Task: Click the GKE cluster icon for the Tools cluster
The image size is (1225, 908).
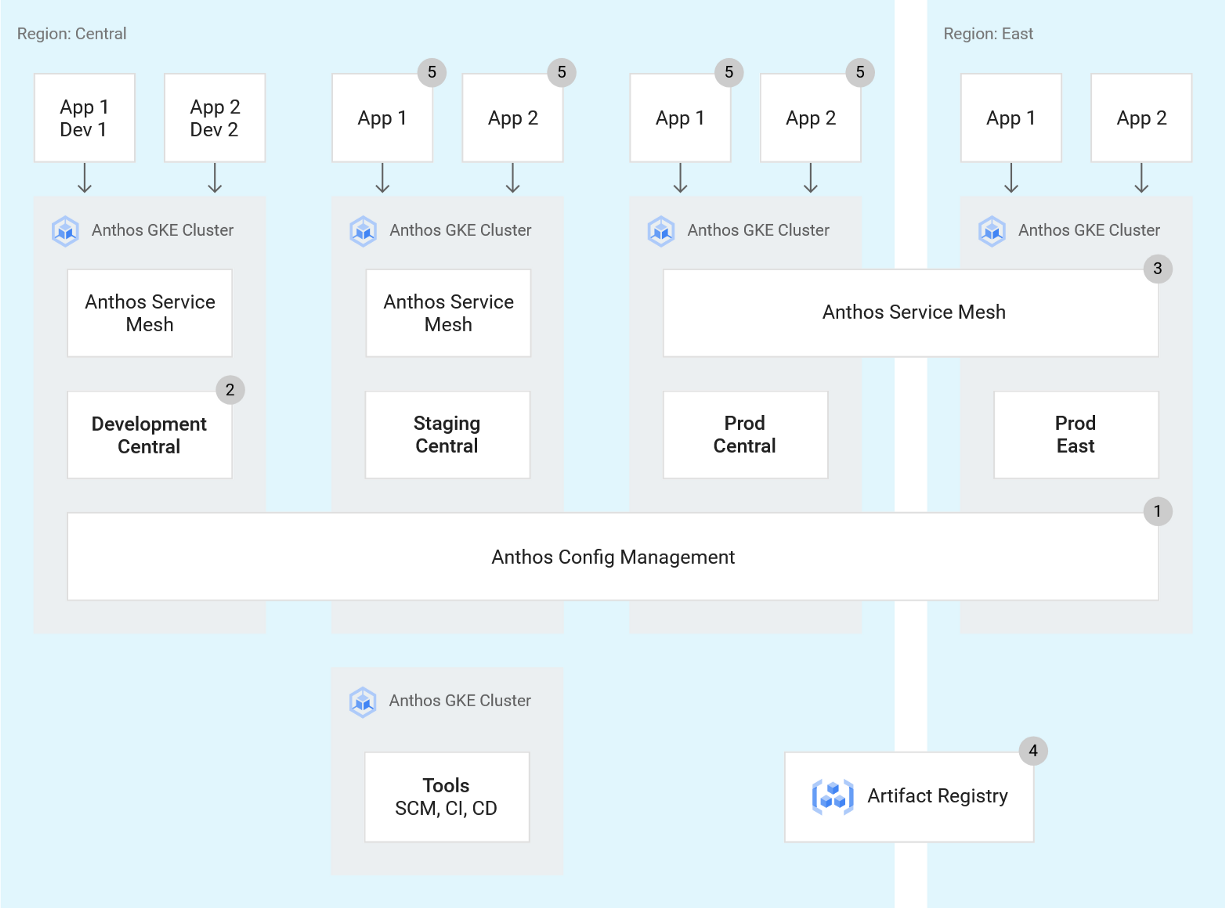Action: tap(363, 702)
